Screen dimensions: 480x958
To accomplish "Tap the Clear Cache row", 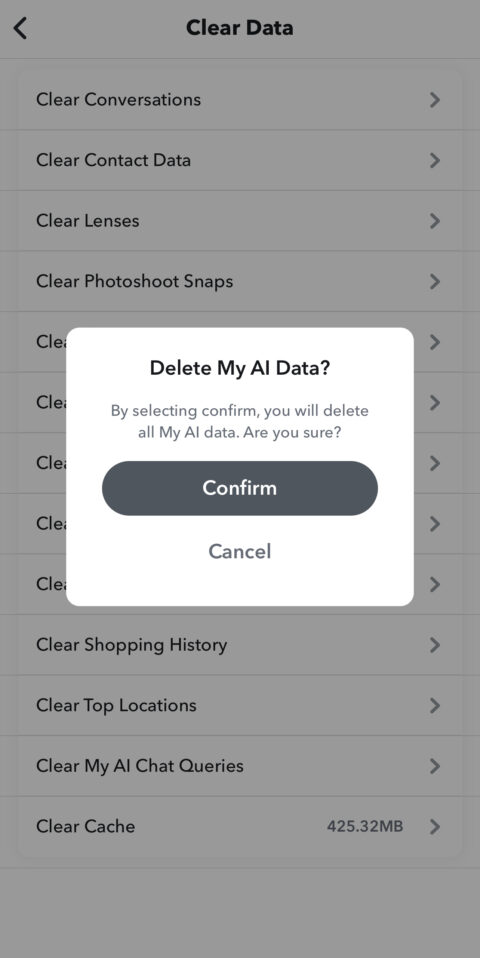I will click(239, 827).
